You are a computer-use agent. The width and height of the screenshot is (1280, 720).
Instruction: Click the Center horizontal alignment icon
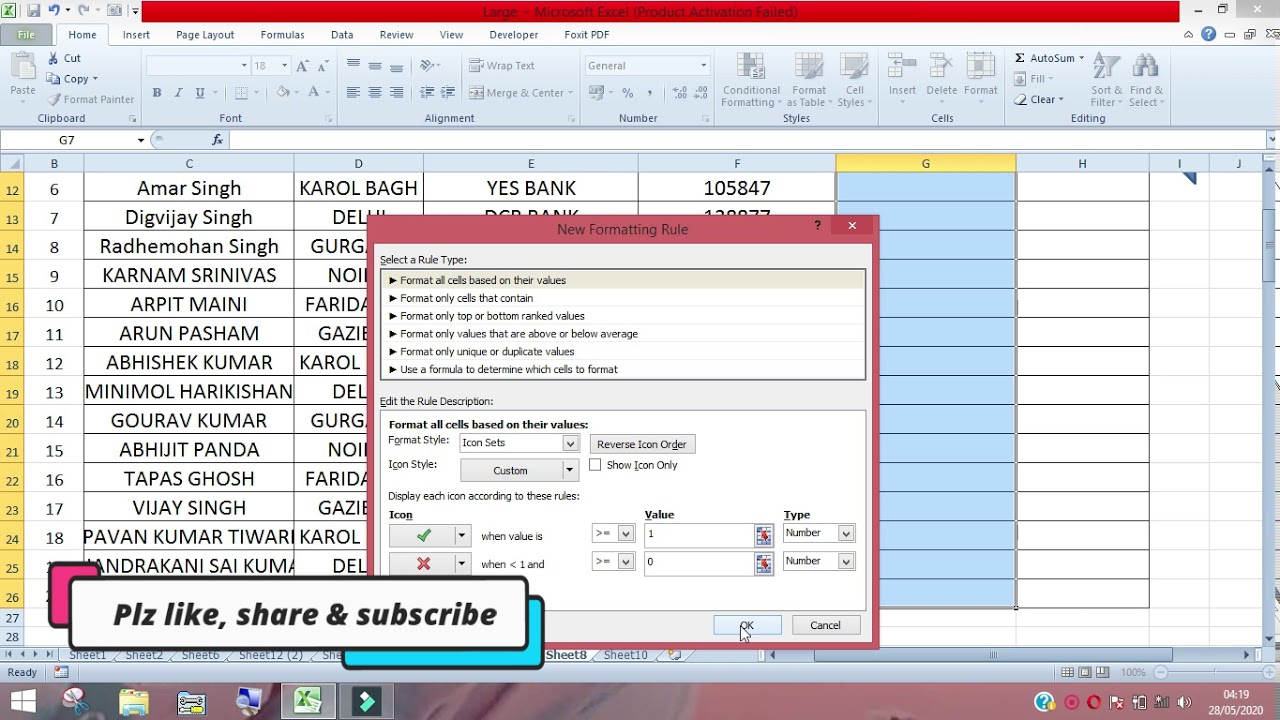(x=375, y=93)
